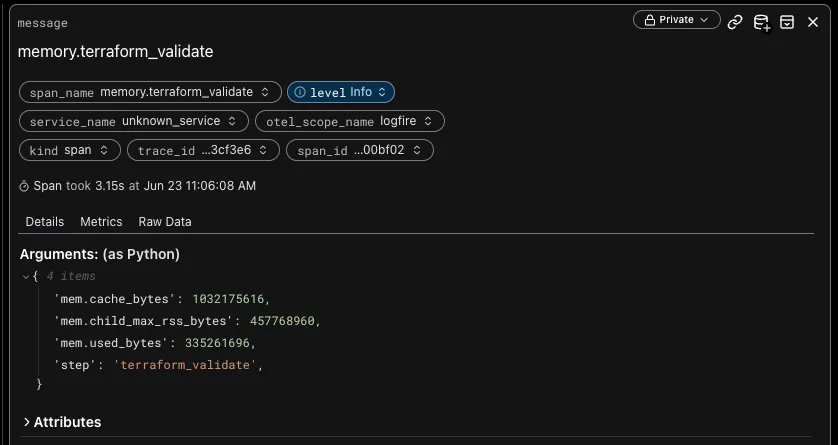Collapse the 4 items arguments dictionary
This screenshot has height=445, width=838.
tap(26, 277)
